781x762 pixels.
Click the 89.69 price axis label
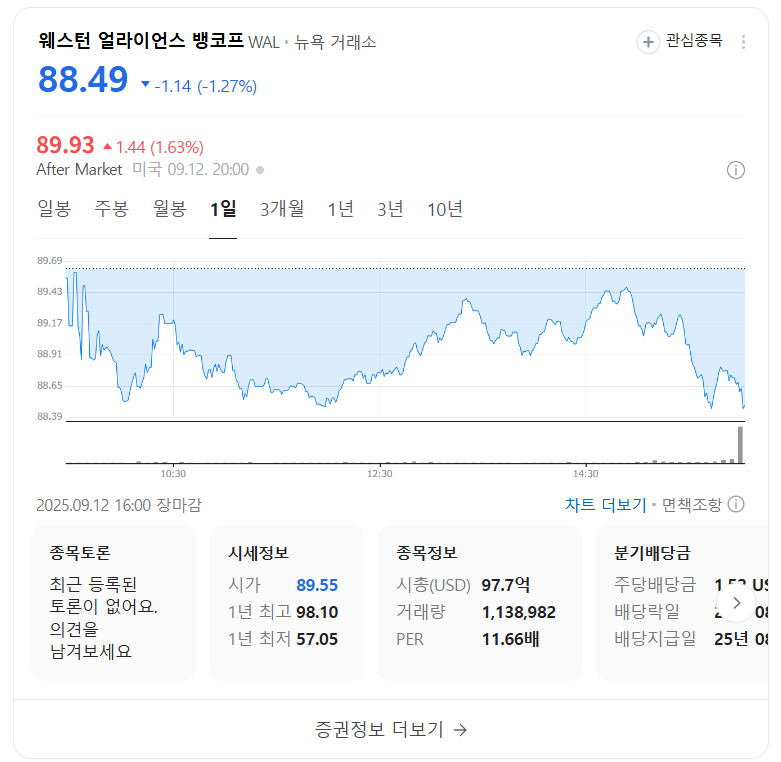tap(50, 260)
